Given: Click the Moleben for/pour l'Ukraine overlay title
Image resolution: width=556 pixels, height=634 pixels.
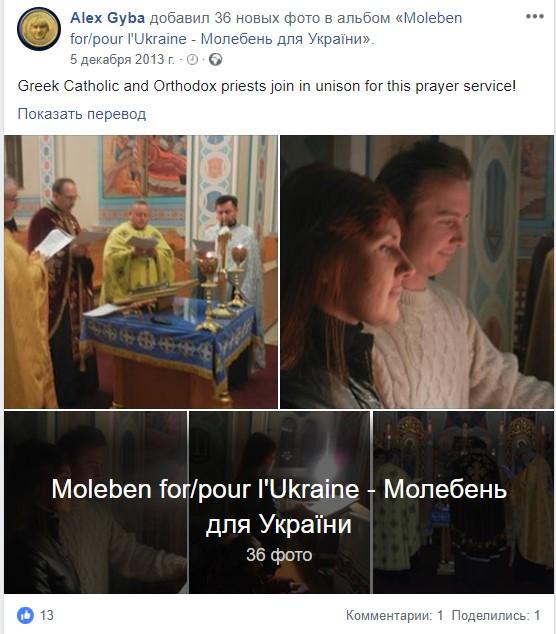Looking at the screenshot, I should (279, 506).
